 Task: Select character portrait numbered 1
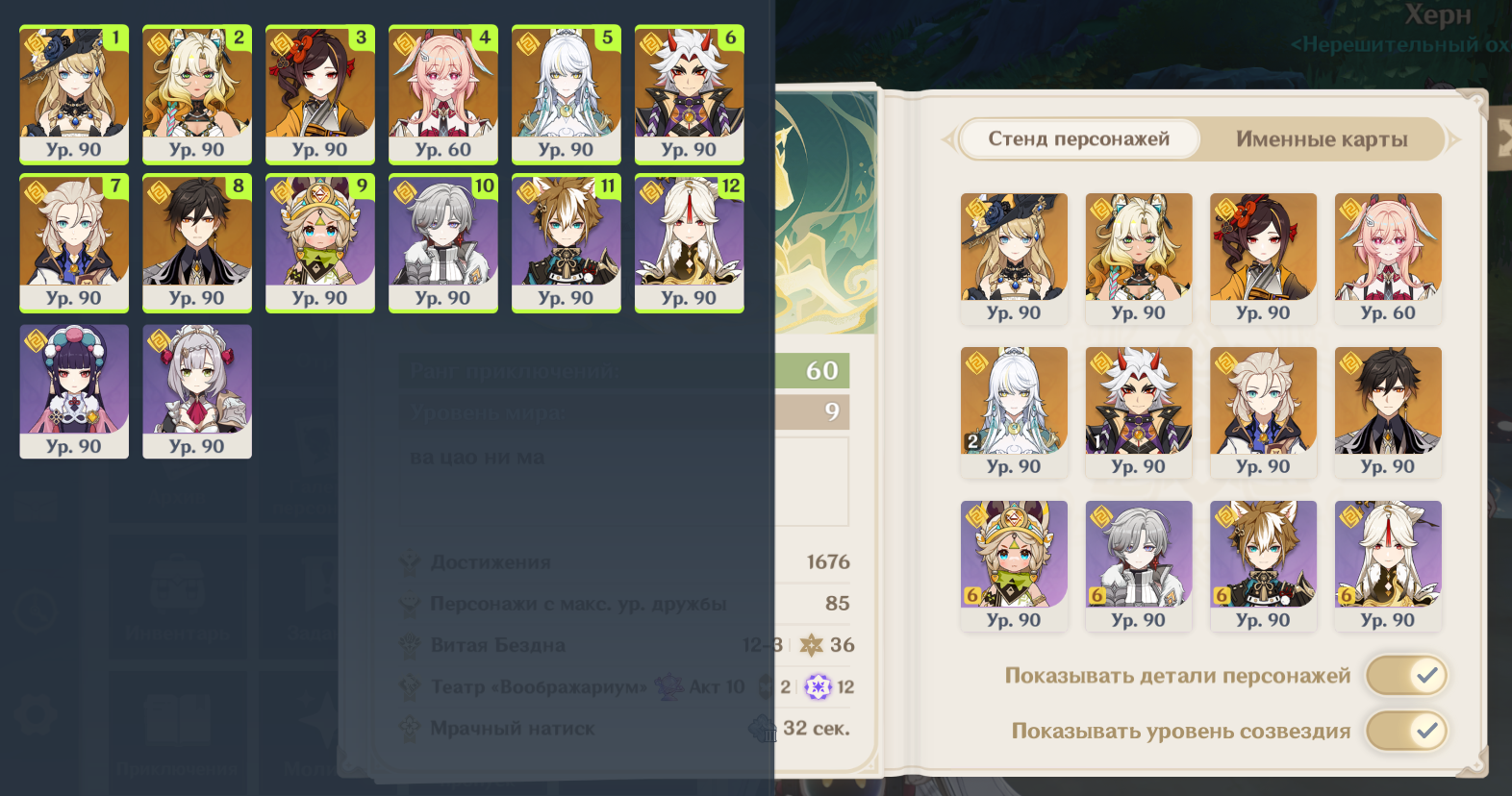(x=74, y=94)
